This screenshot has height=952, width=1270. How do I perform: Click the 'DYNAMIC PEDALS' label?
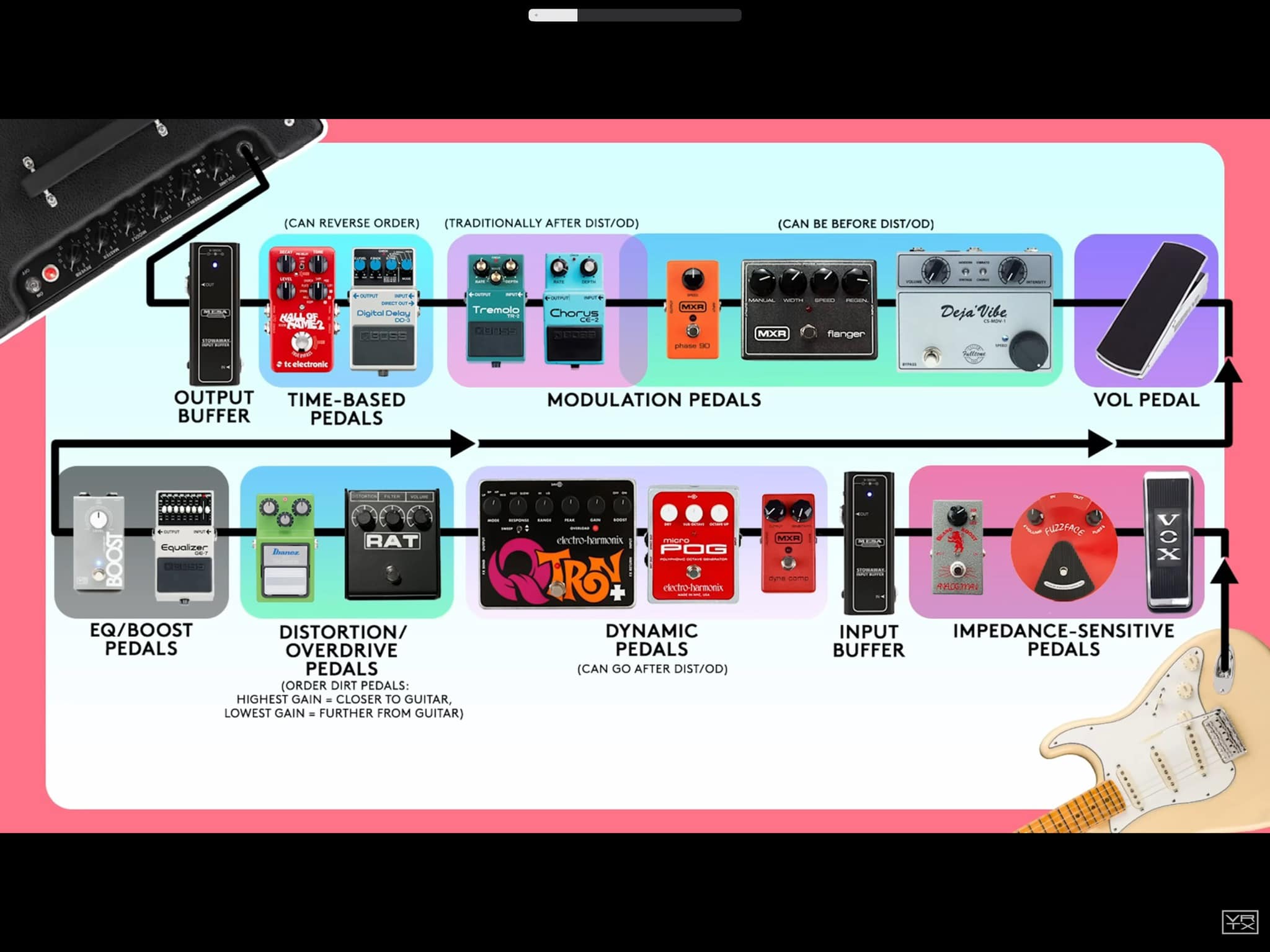pyautogui.click(x=652, y=640)
